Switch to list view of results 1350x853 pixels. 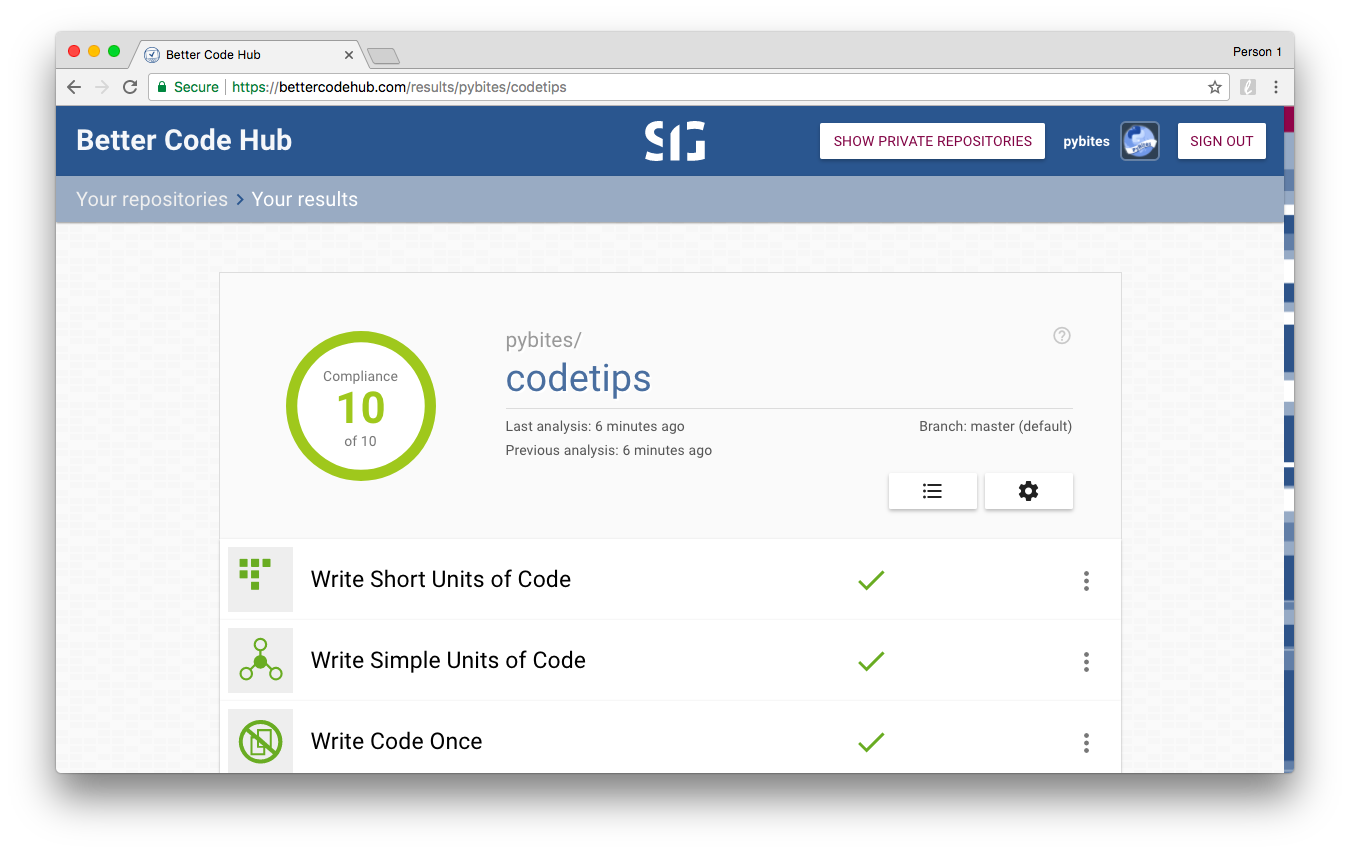coord(932,490)
